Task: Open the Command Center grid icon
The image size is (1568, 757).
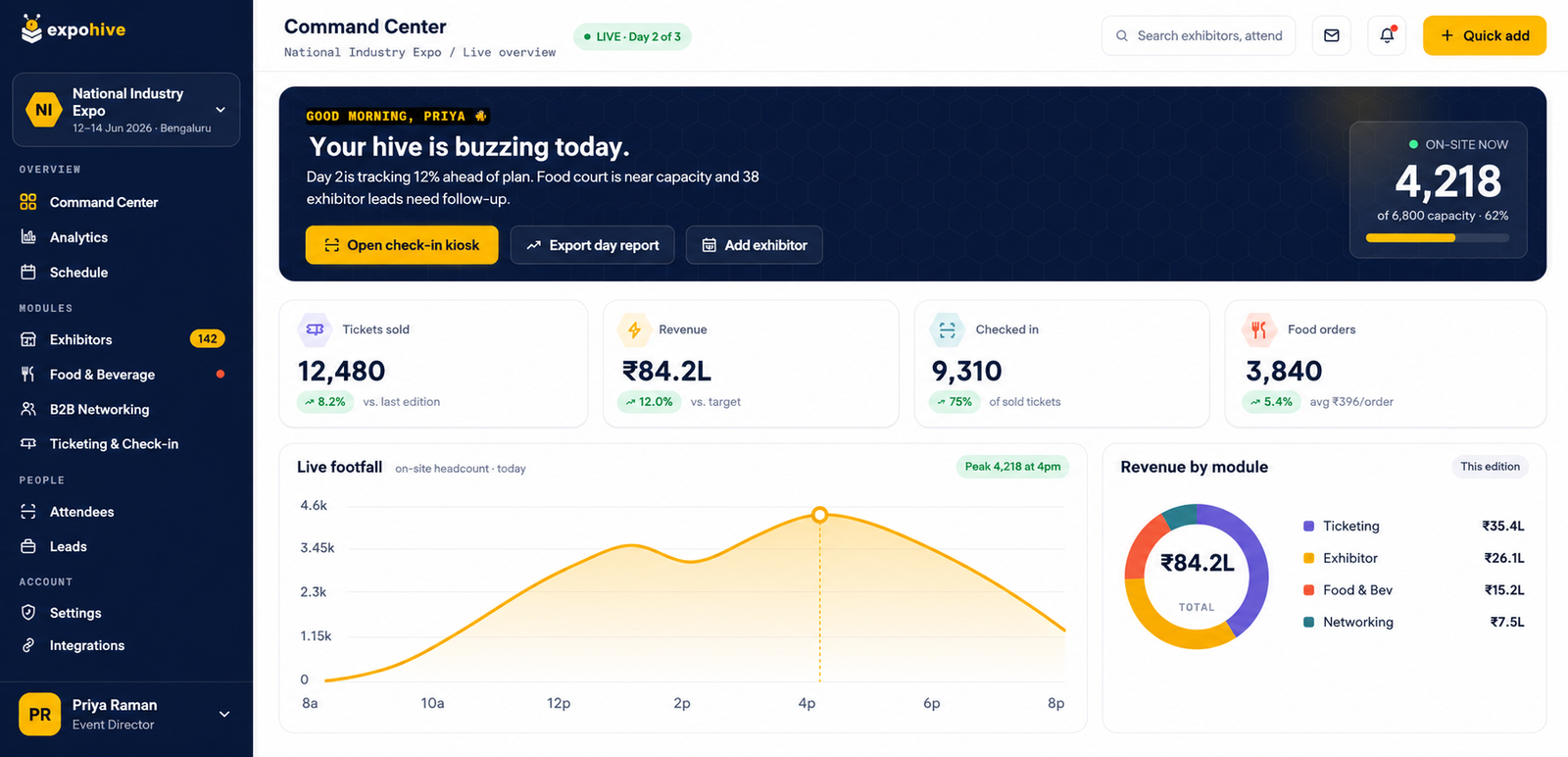Action: click(28, 202)
